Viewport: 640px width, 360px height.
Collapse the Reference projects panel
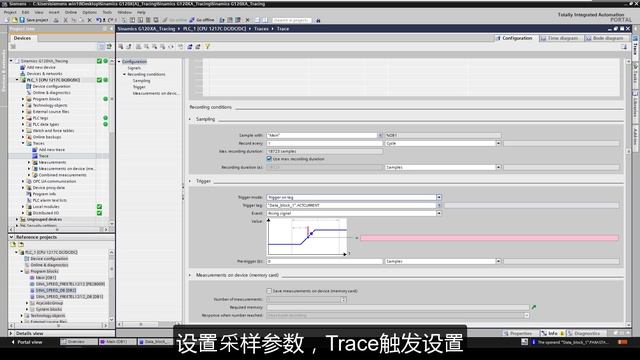[x=11, y=237]
